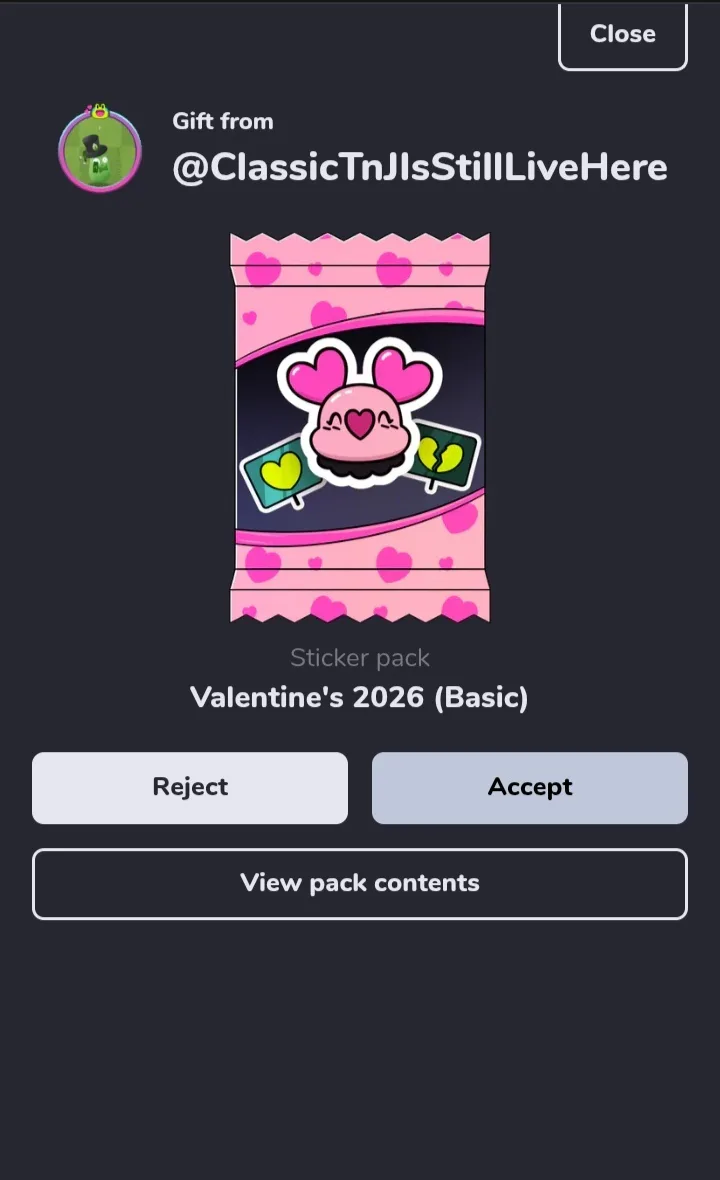Open the gift sender's avatar

pyautogui.click(x=100, y=151)
